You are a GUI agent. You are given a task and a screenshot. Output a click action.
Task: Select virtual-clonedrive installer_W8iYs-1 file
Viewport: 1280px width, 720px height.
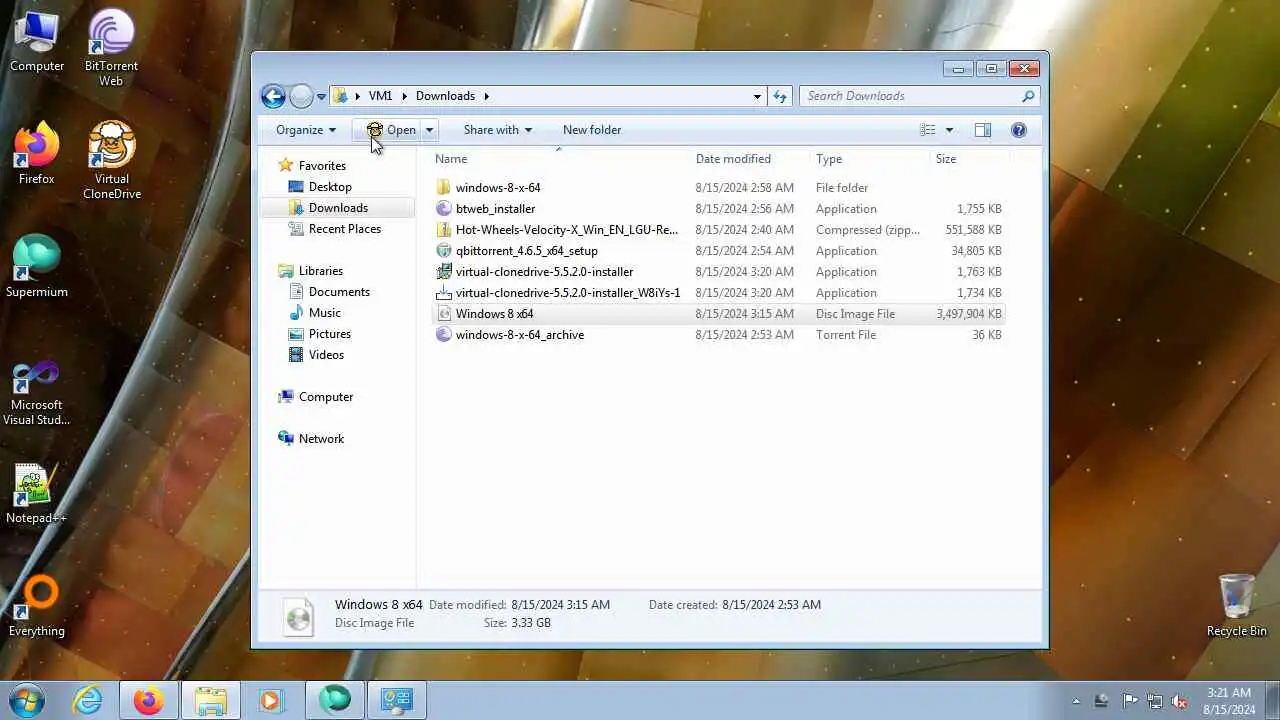(567, 293)
